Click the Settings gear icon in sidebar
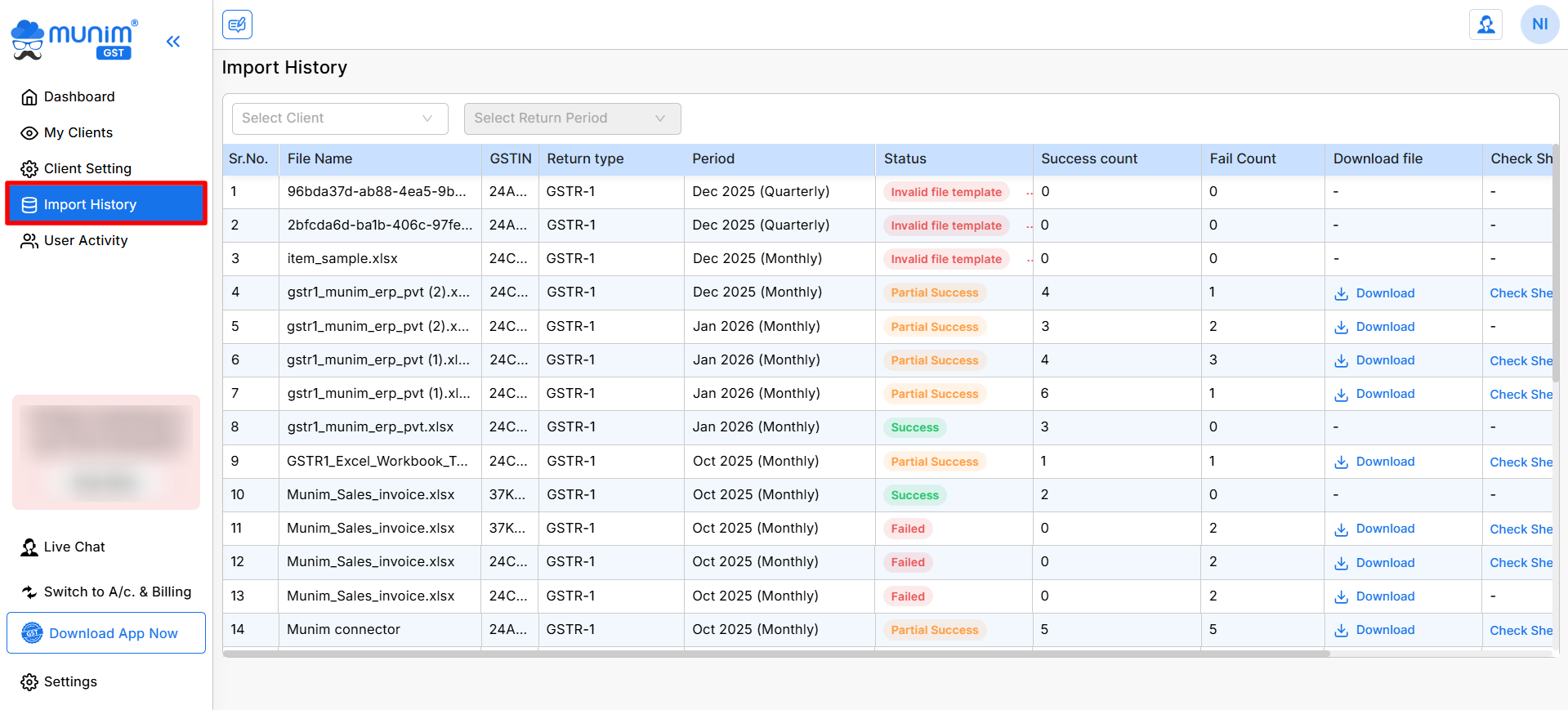 [x=29, y=682]
